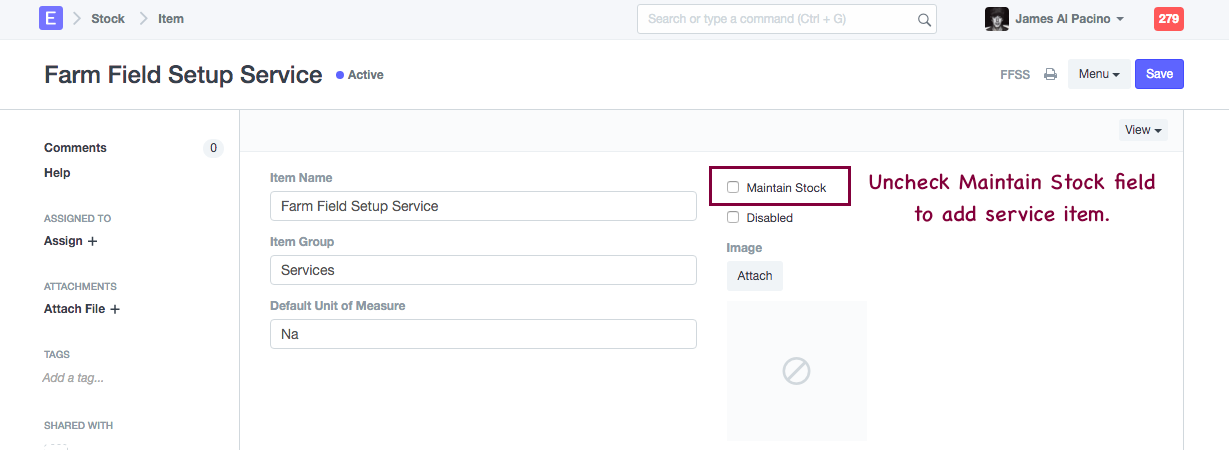Click the ERPNext home logo icon
Screen dimensions: 1229x450
tap(51, 18)
